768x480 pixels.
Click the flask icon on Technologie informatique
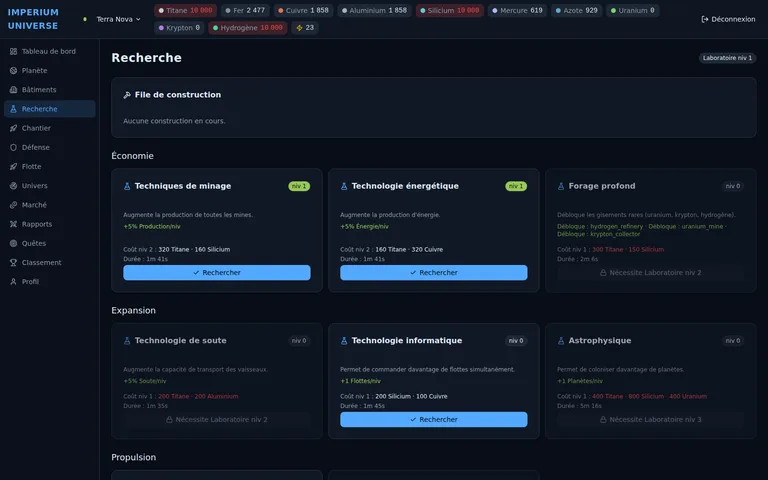click(344, 341)
